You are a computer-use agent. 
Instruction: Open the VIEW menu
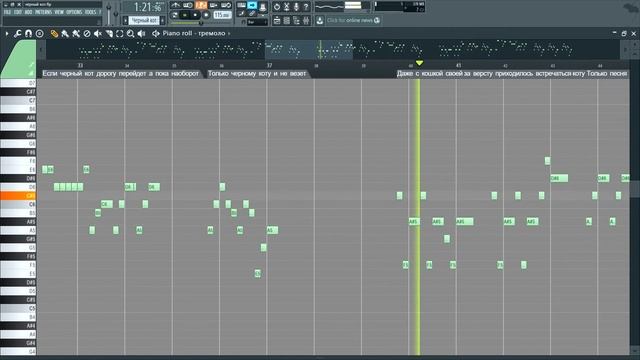tap(59, 12)
